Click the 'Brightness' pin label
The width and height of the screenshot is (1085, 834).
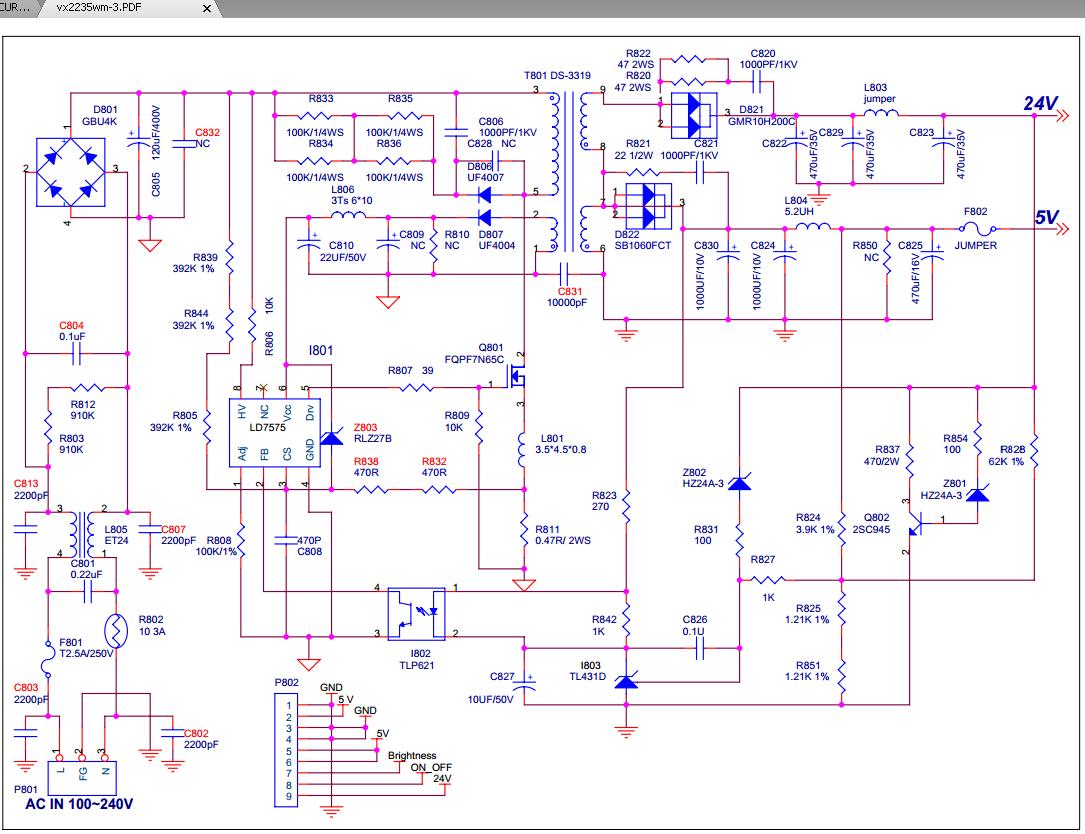tap(412, 755)
